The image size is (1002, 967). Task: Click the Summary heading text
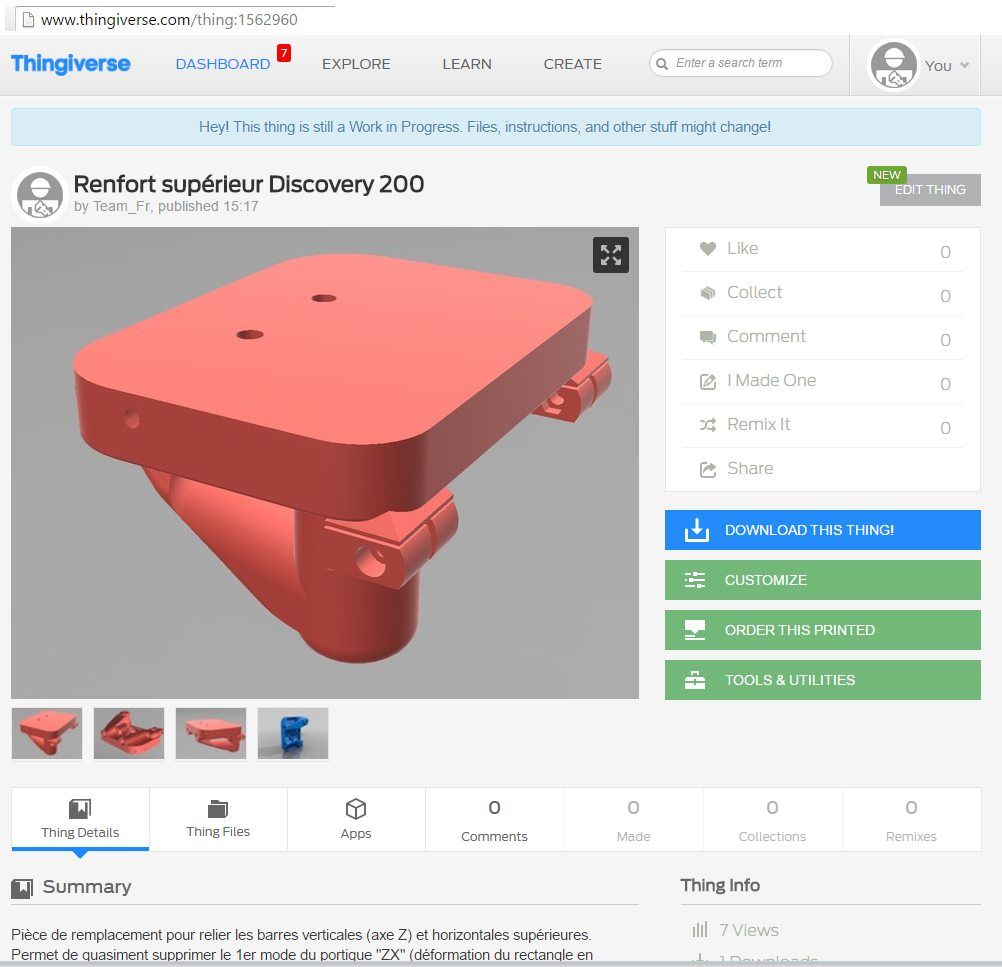[x=87, y=887]
